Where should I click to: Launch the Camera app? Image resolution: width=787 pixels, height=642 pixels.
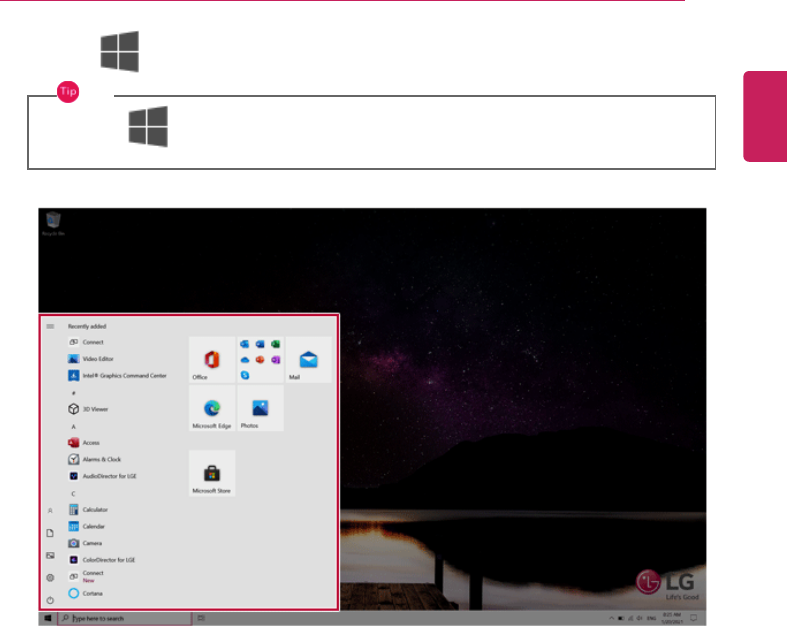[85, 543]
